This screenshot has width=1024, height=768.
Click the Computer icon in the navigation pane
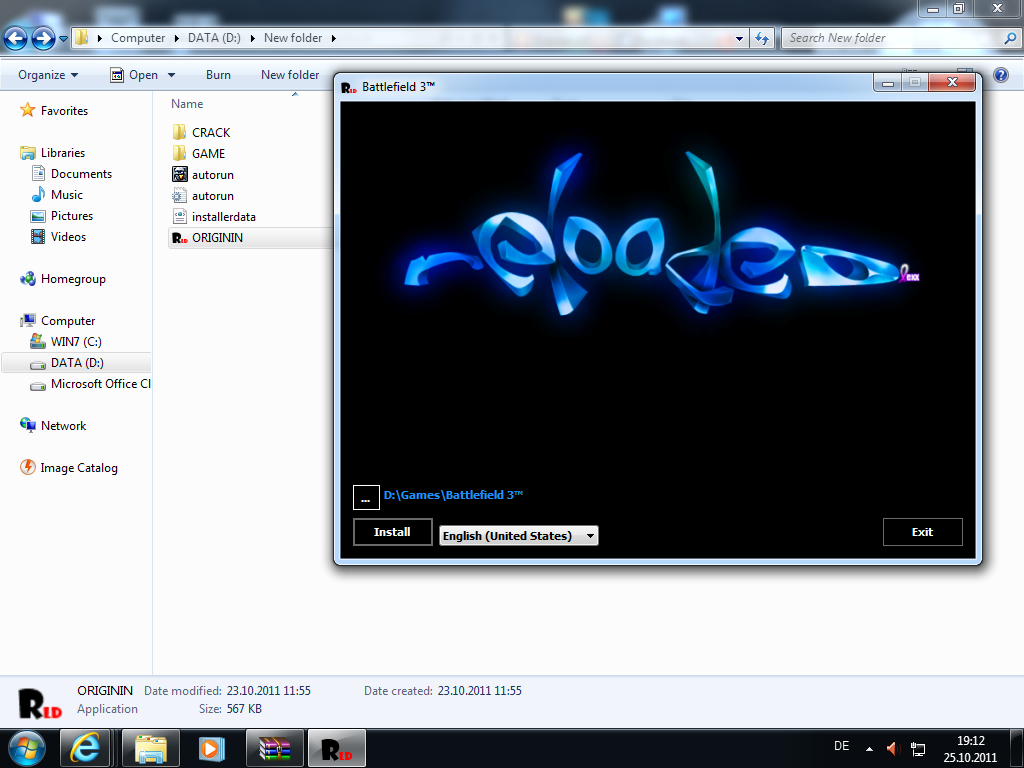tap(27, 321)
